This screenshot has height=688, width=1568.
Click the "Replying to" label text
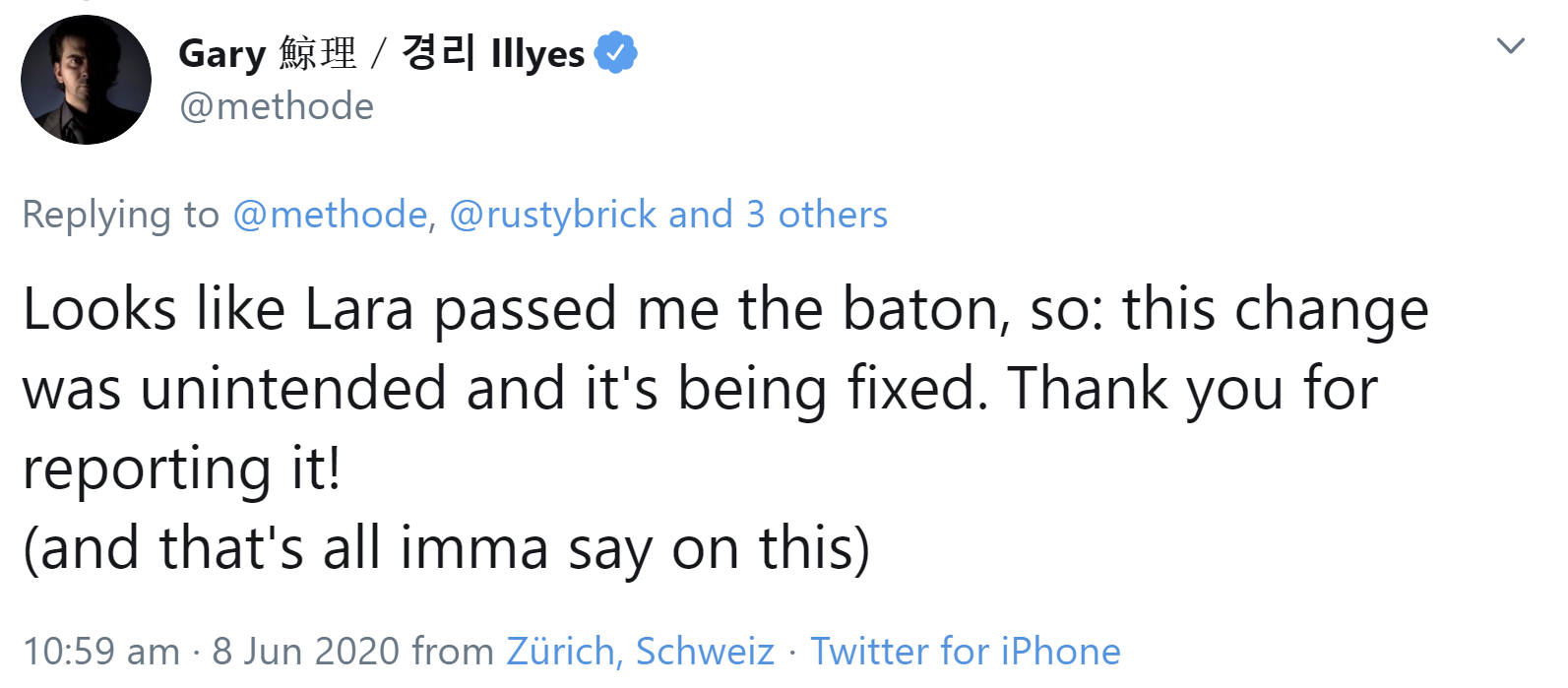pyautogui.click(x=120, y=215)
